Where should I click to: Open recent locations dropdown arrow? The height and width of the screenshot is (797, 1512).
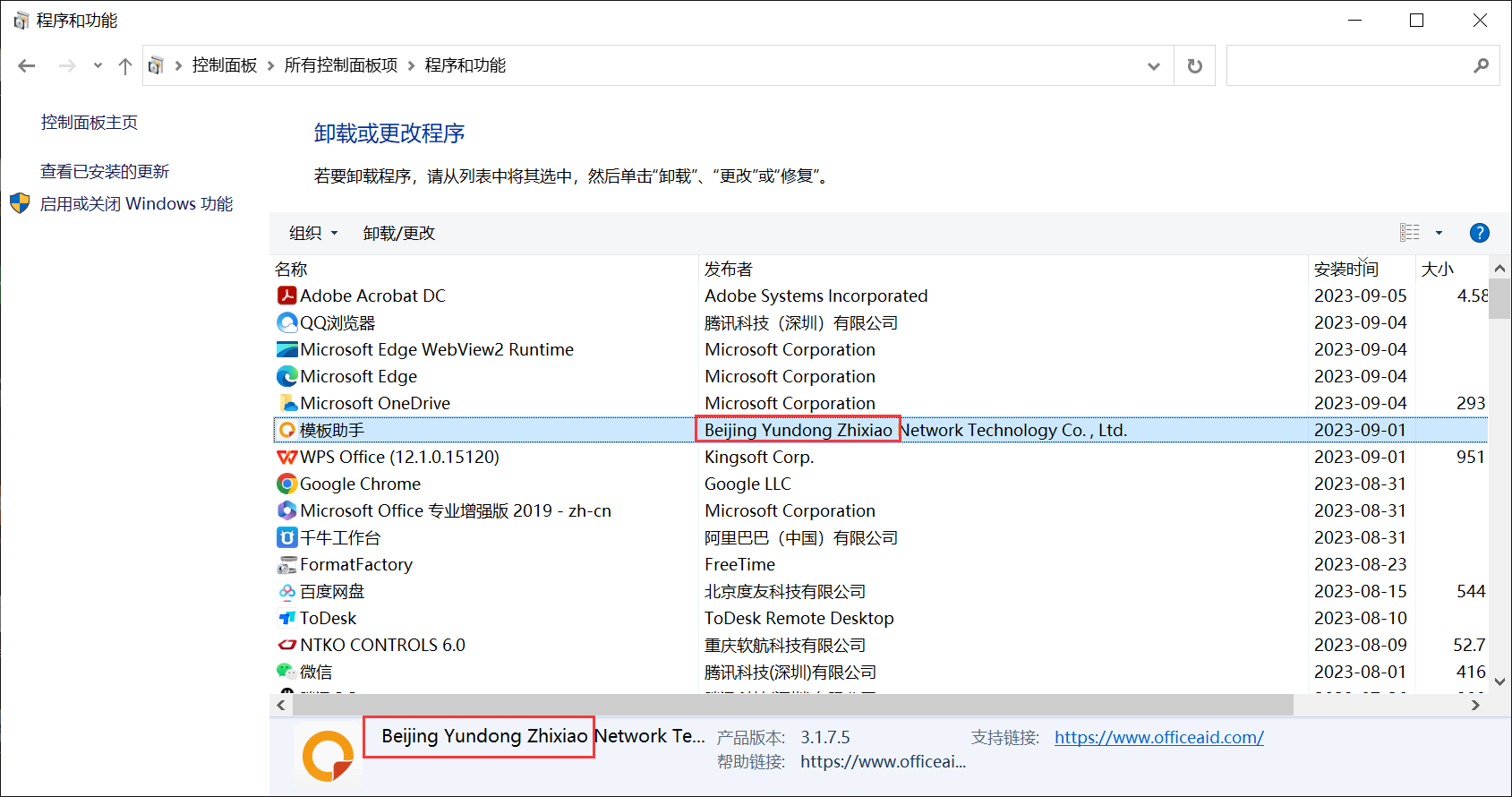98,65
